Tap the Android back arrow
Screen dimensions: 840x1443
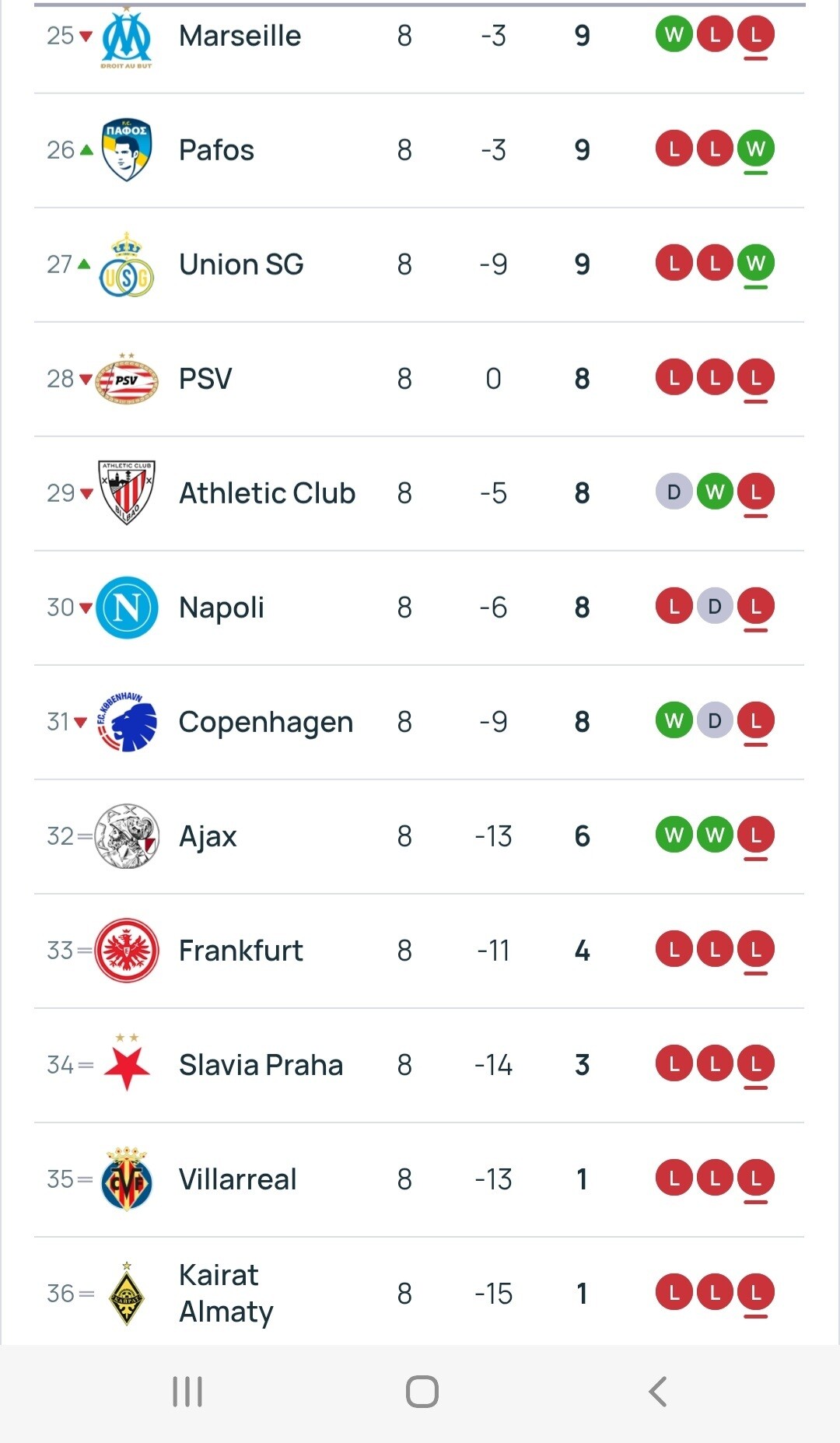pos(658,1392)
